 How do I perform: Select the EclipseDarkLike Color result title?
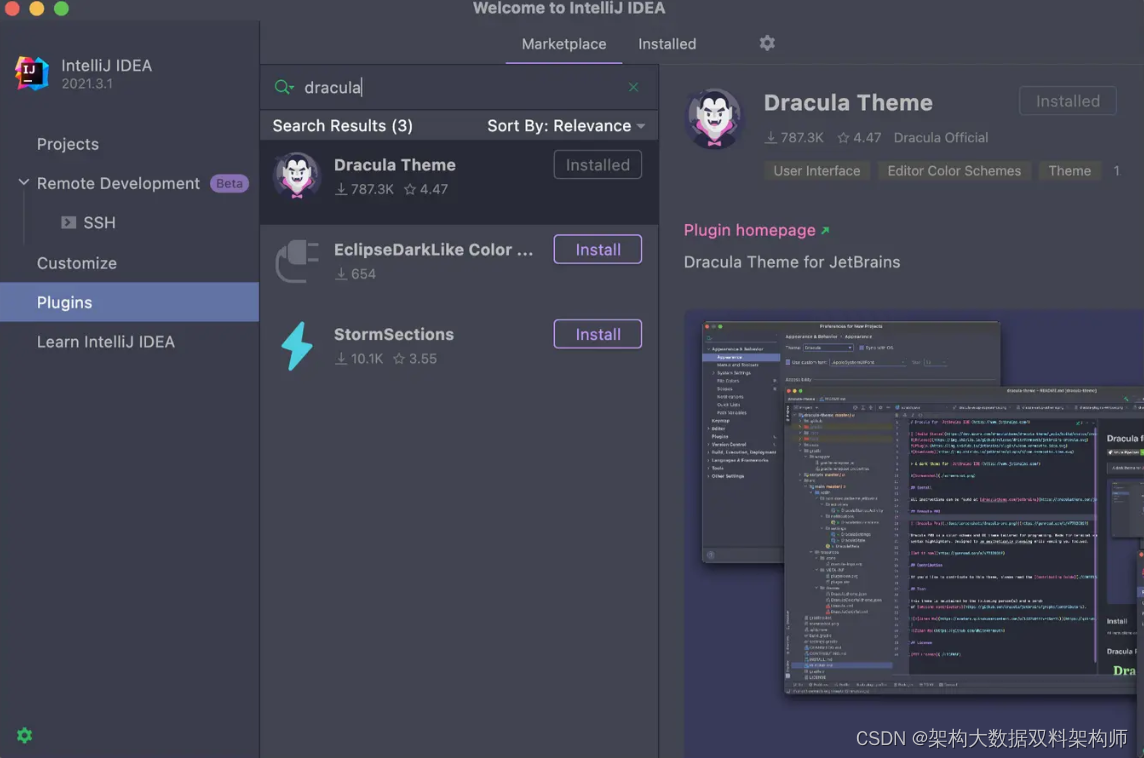pyautogui.click(x=433, y=250)
